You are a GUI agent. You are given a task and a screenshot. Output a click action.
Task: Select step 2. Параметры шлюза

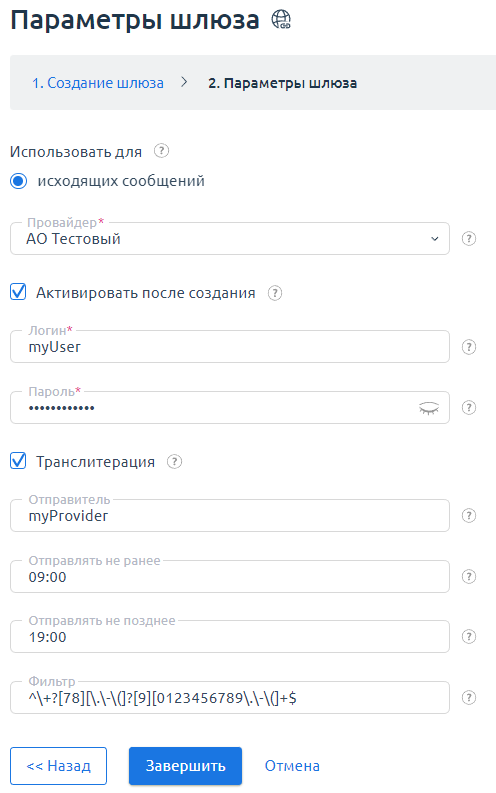click(x=282, y=83)
